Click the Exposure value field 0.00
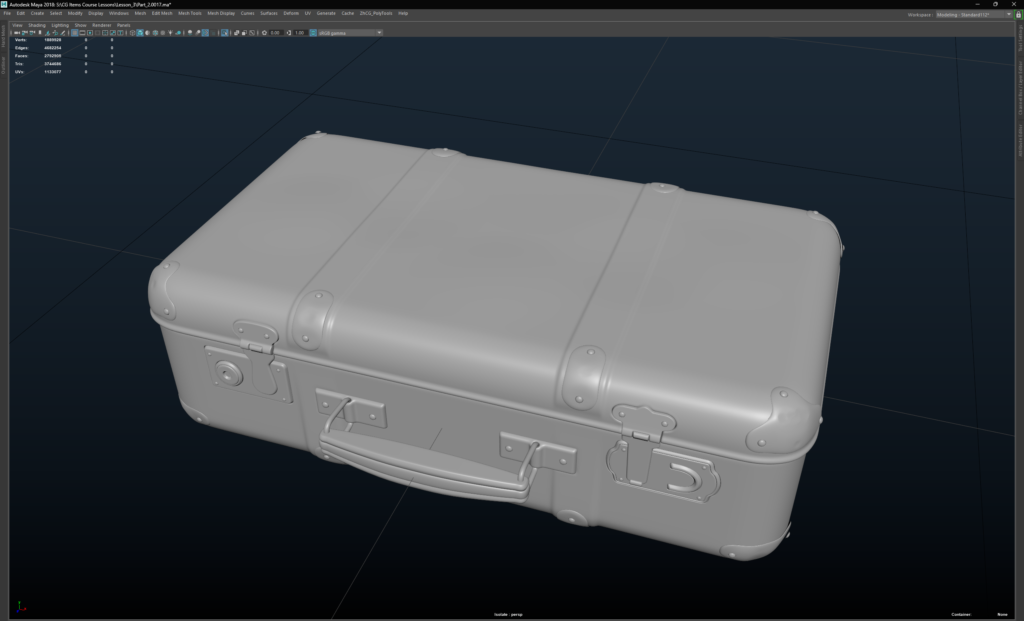 tap(275, 33)
